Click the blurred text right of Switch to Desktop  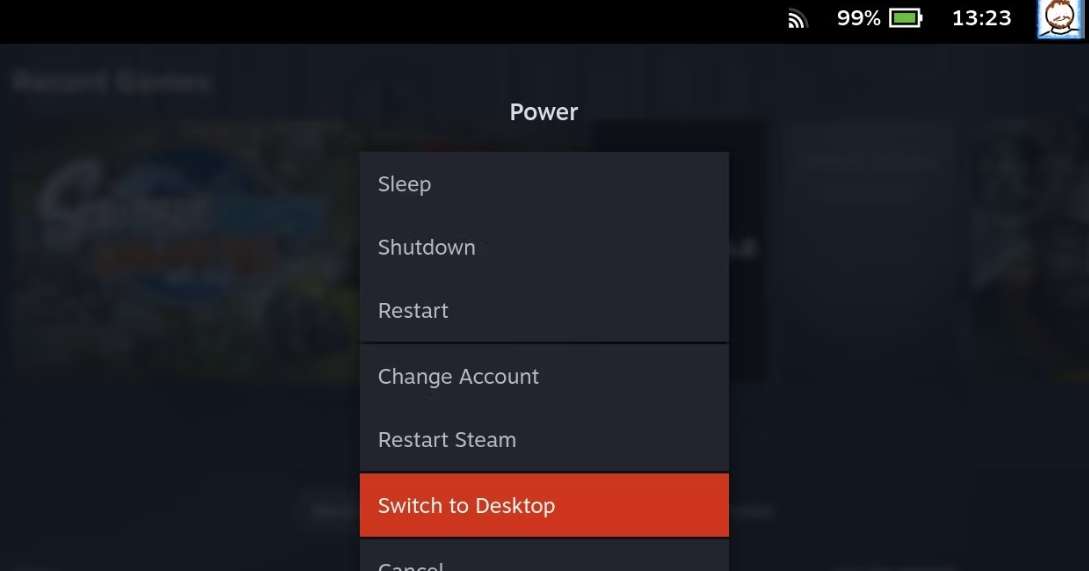coord(751,512)
